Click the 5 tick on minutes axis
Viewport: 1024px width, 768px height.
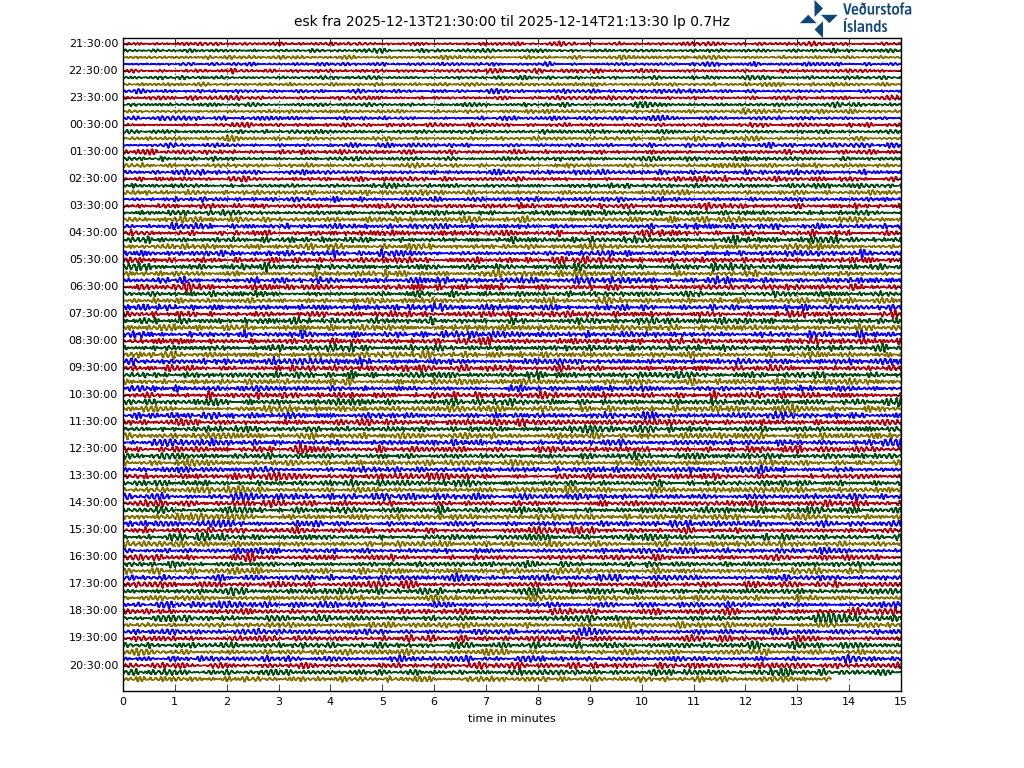[x=382, y=702]
